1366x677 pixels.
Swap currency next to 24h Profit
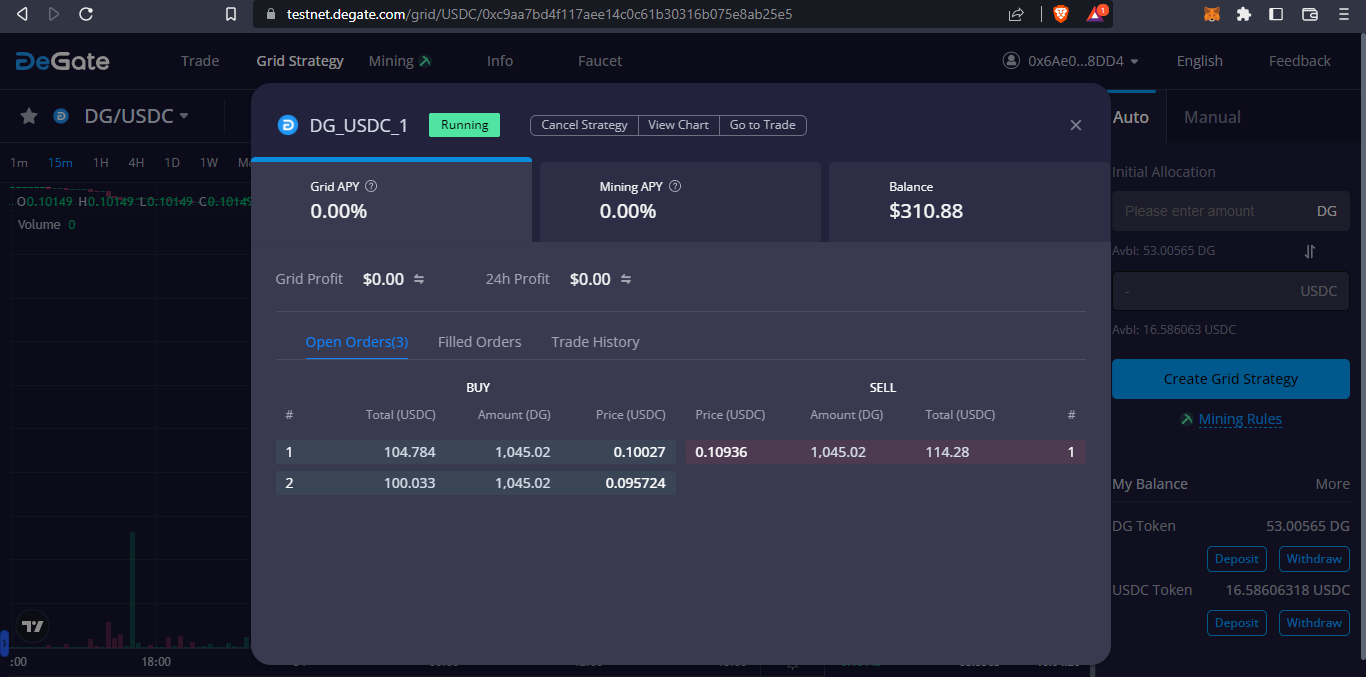(626, 279)
